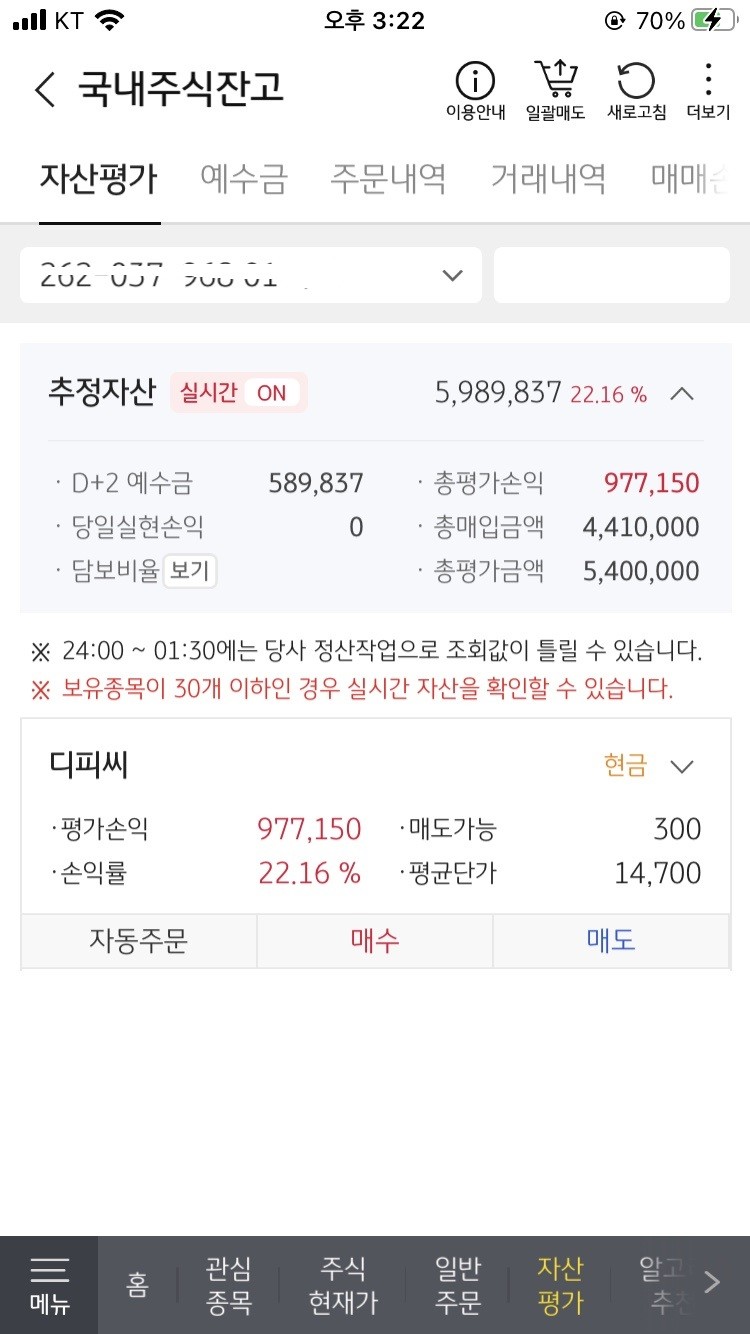Toggle the 실시간 ON switch
Viewport: 750px width, 1334px height.
point(239,393)
